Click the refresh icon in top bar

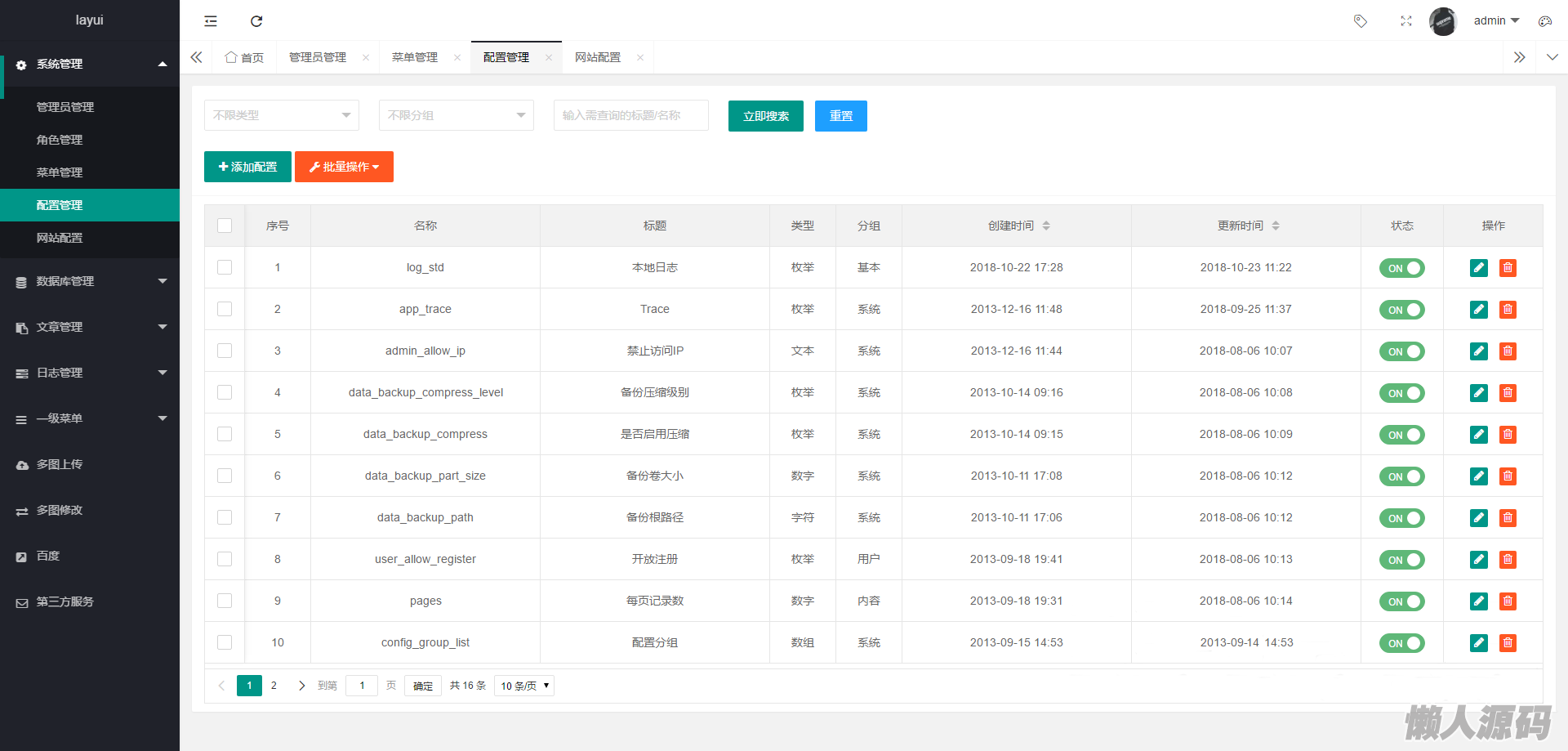pyautogui.click(x=256, y=21)
